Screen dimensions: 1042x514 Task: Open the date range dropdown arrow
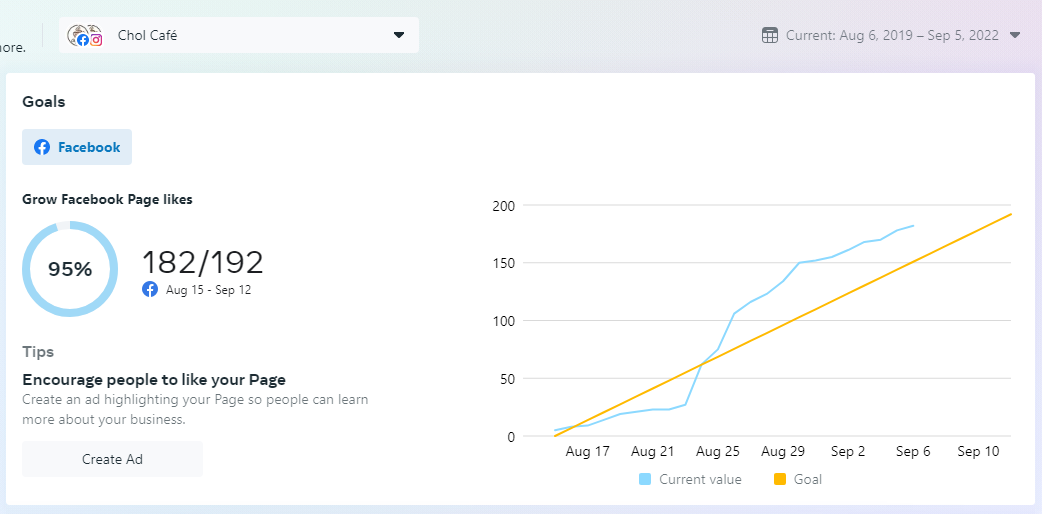(1015, 35)
